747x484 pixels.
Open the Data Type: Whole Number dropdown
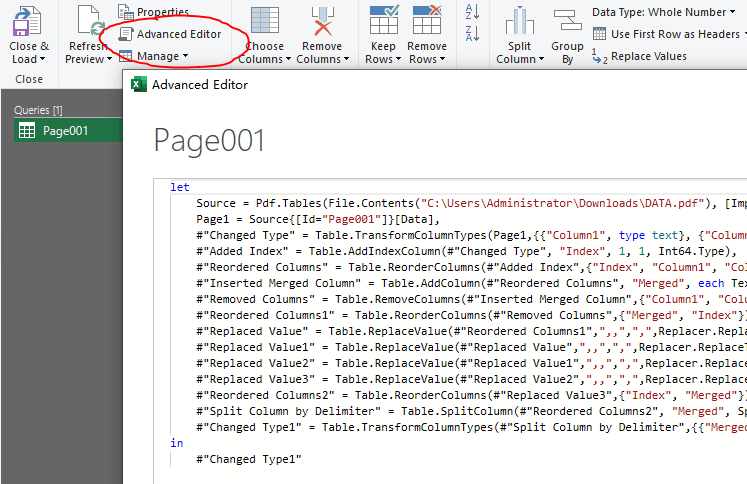coord(664,12)
